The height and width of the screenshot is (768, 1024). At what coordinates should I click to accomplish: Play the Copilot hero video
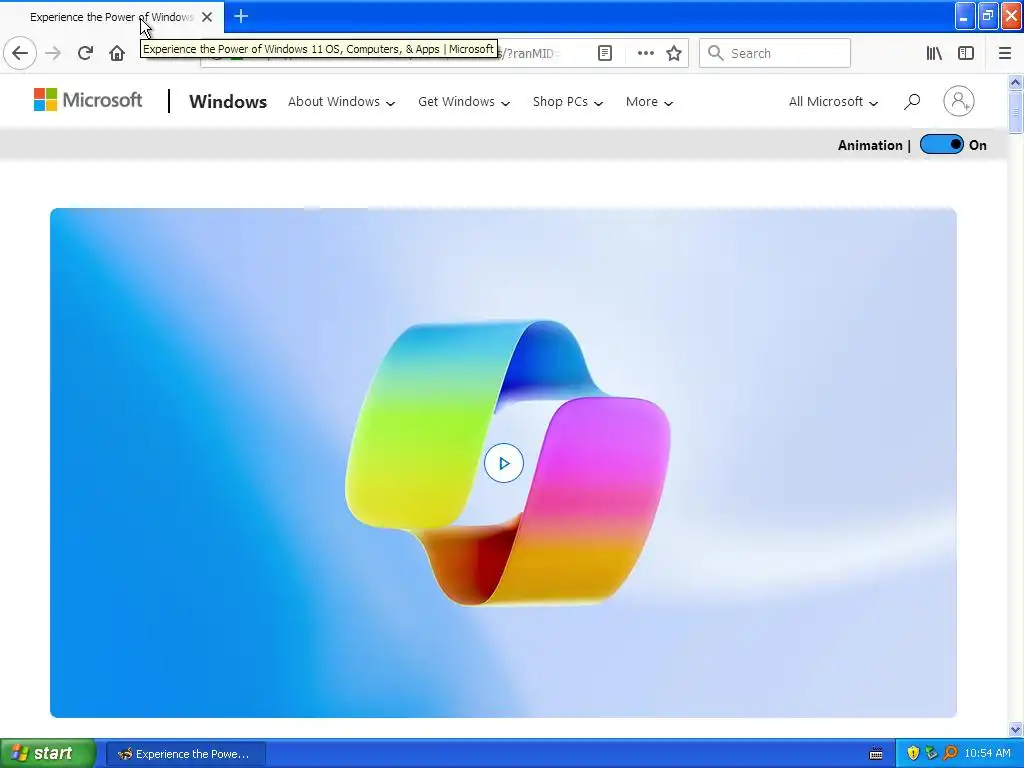[504, 463]
